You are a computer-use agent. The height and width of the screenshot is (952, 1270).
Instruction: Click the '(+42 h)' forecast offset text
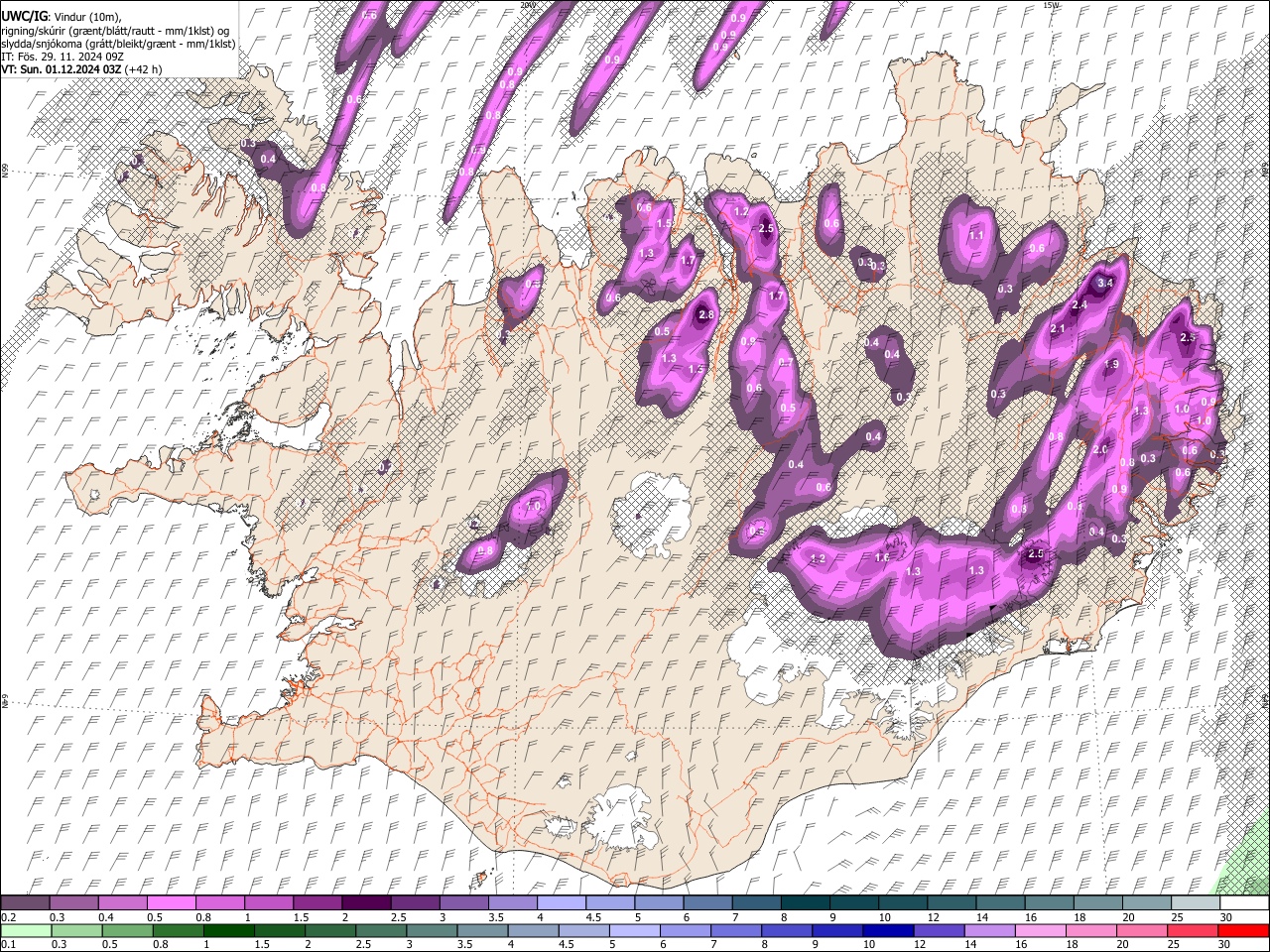[x=144, y=69]
